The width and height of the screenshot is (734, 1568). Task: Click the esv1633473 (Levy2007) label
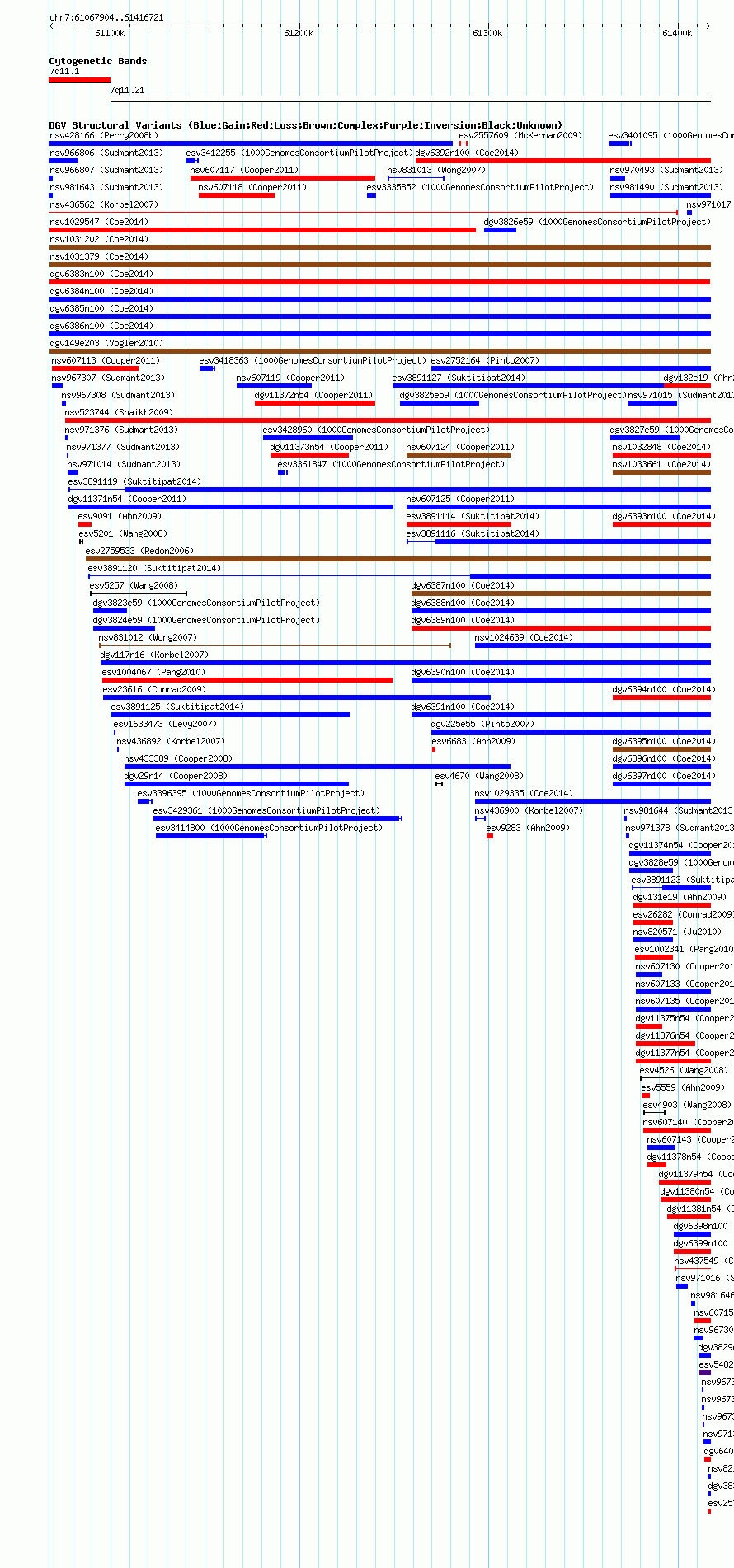coord(165,724)
